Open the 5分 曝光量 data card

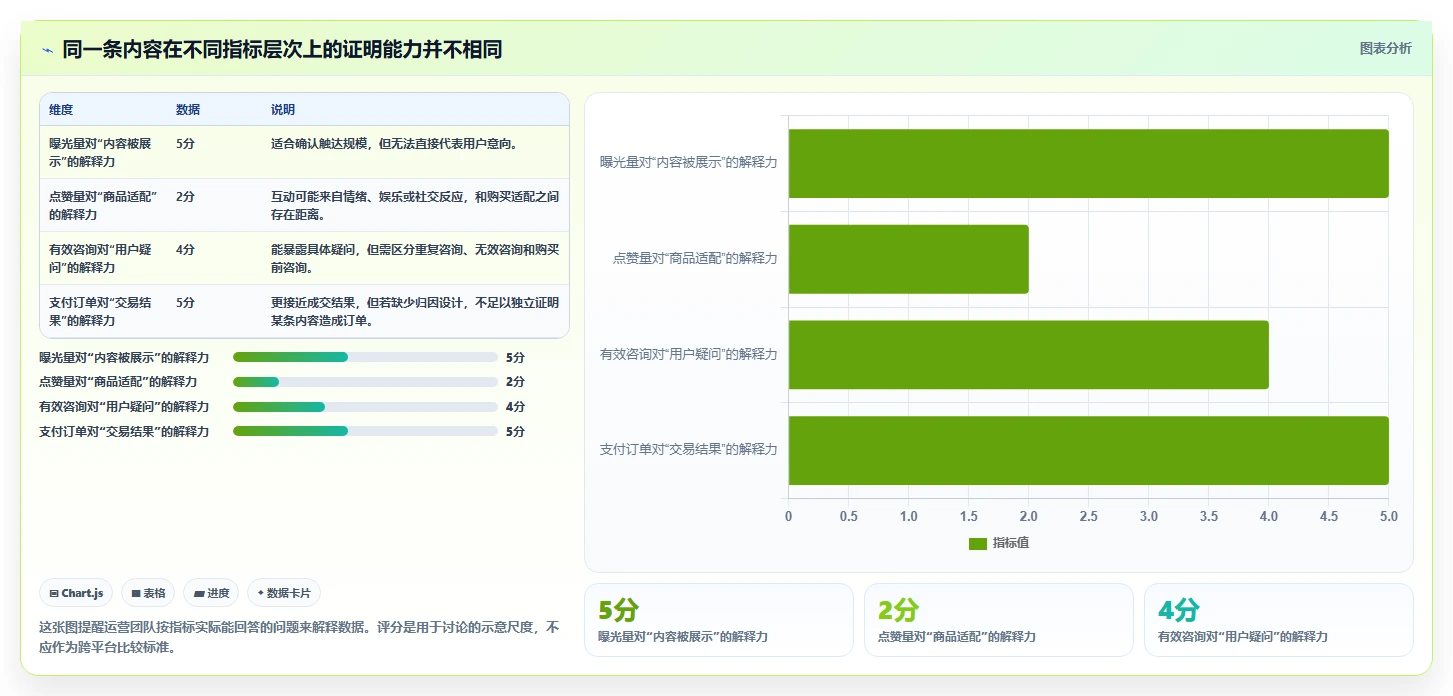click(718, 620)
